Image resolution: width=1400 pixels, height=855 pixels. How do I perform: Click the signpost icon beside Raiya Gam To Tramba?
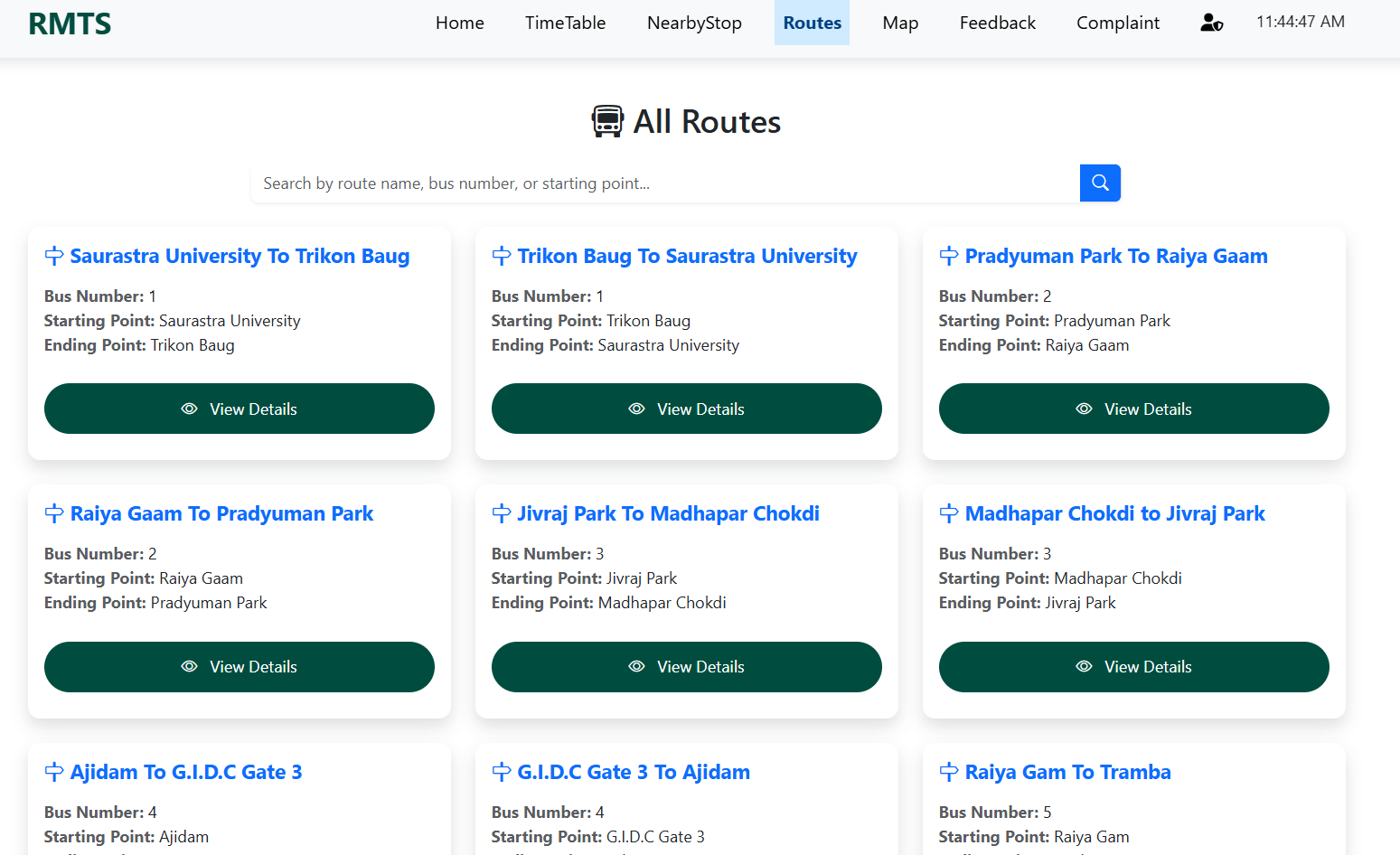(949, 772)
